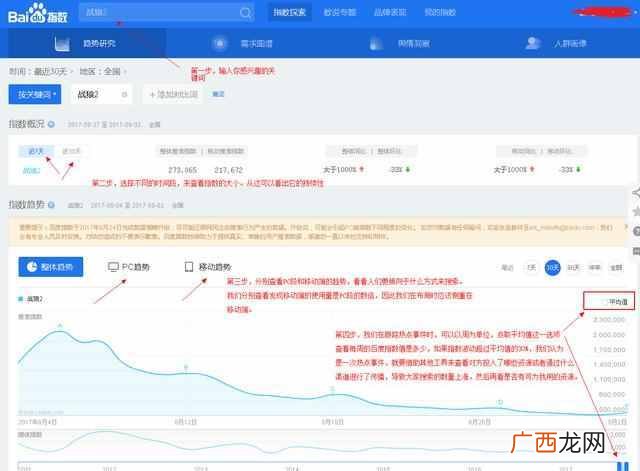Click the 趋势研究 chart icon
This screenshot has width=640, height=471.
point(62,44)
